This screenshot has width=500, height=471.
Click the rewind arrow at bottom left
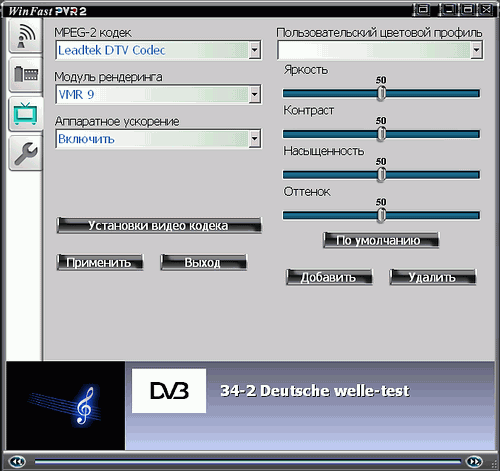(17, 461)
